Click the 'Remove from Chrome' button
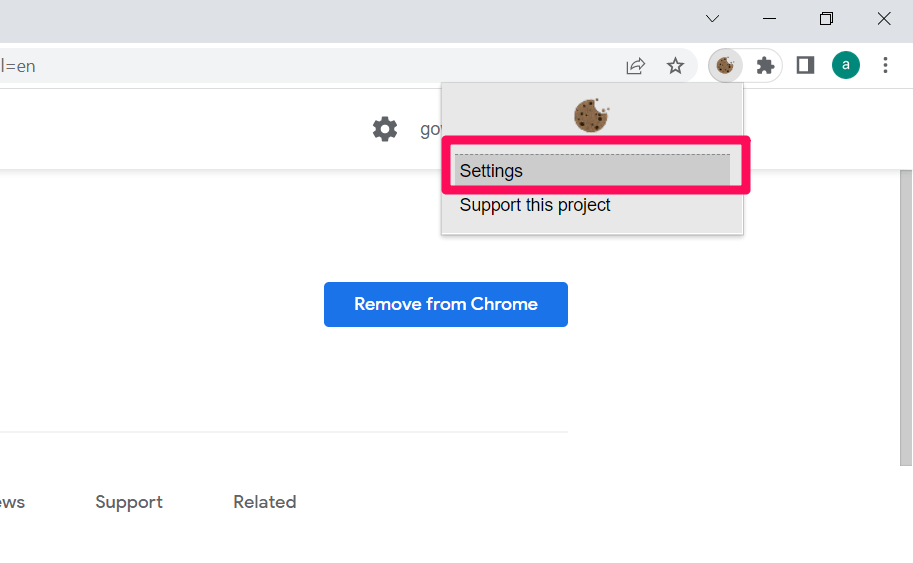 click(x=446, y=304)
